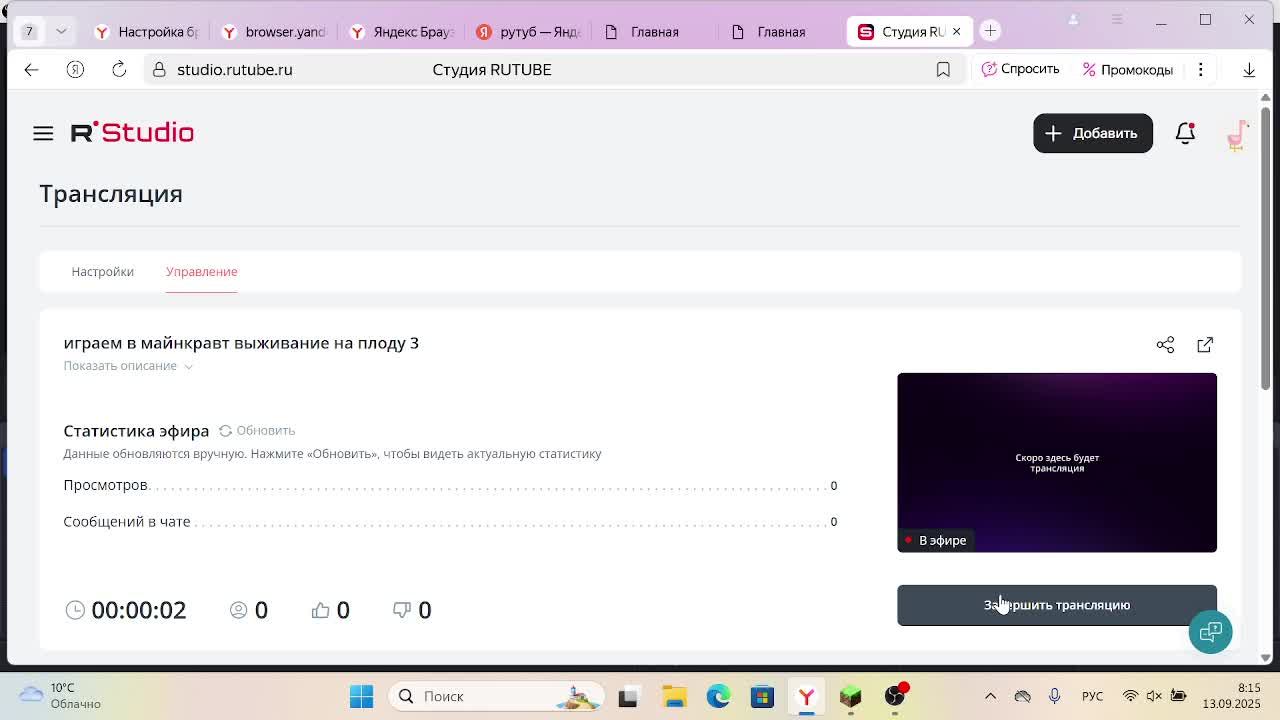Switch to Настройка браузера tab
This screenshot has width=1280, height=720.
[x=147, y=32]
